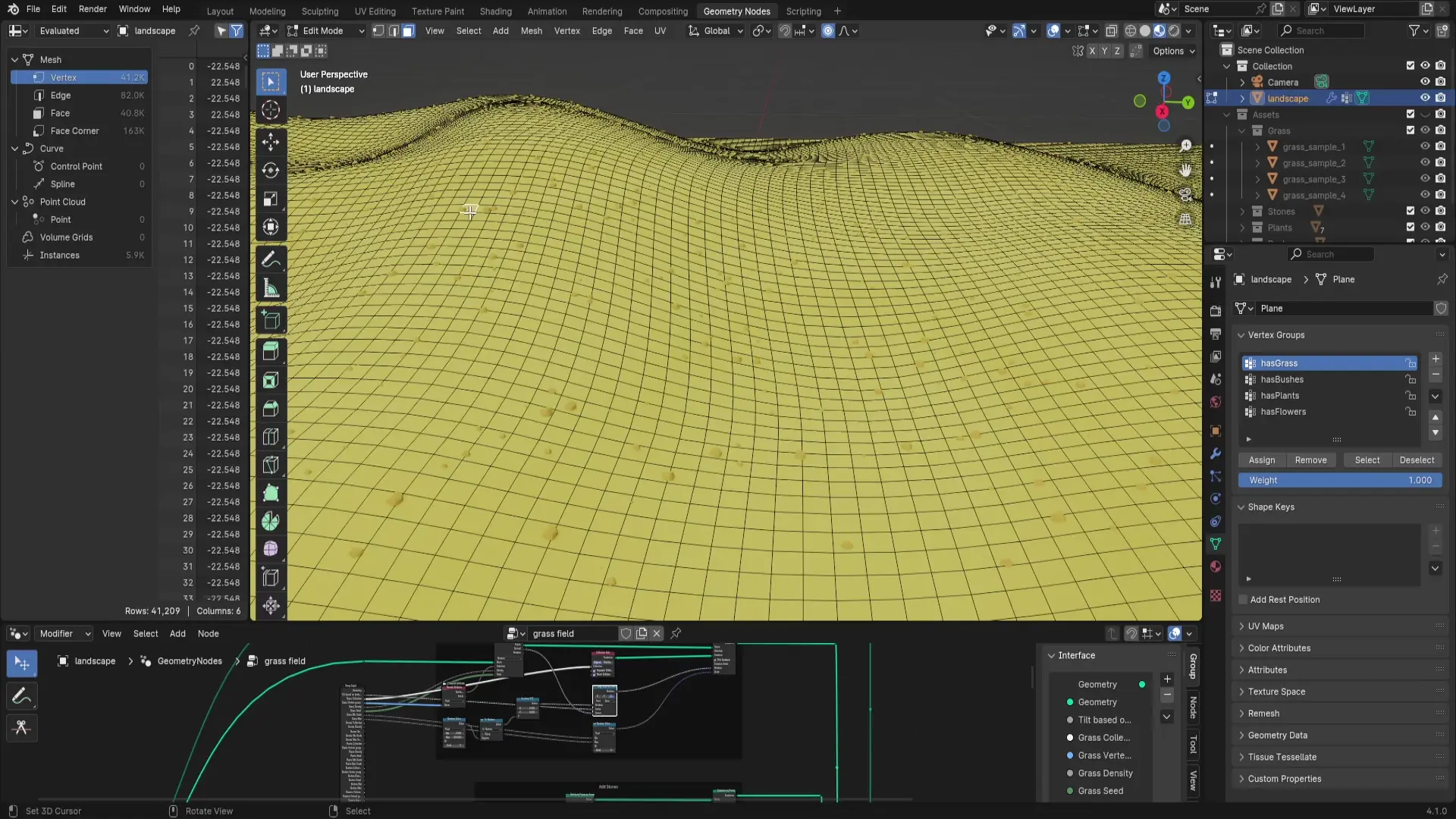Toggle visibility of grass_sample_2

(1426, 162)
